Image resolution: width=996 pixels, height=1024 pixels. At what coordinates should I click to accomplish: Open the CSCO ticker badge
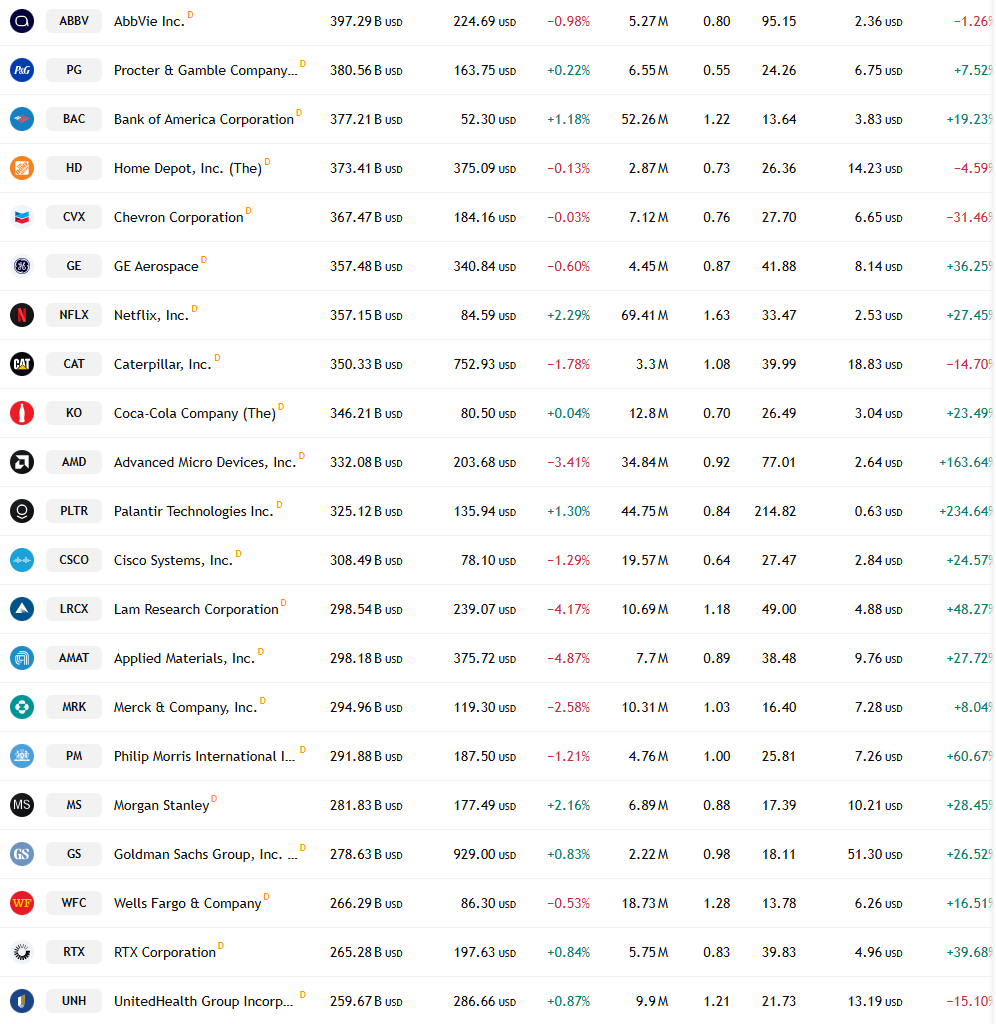(x=74, y=560)
